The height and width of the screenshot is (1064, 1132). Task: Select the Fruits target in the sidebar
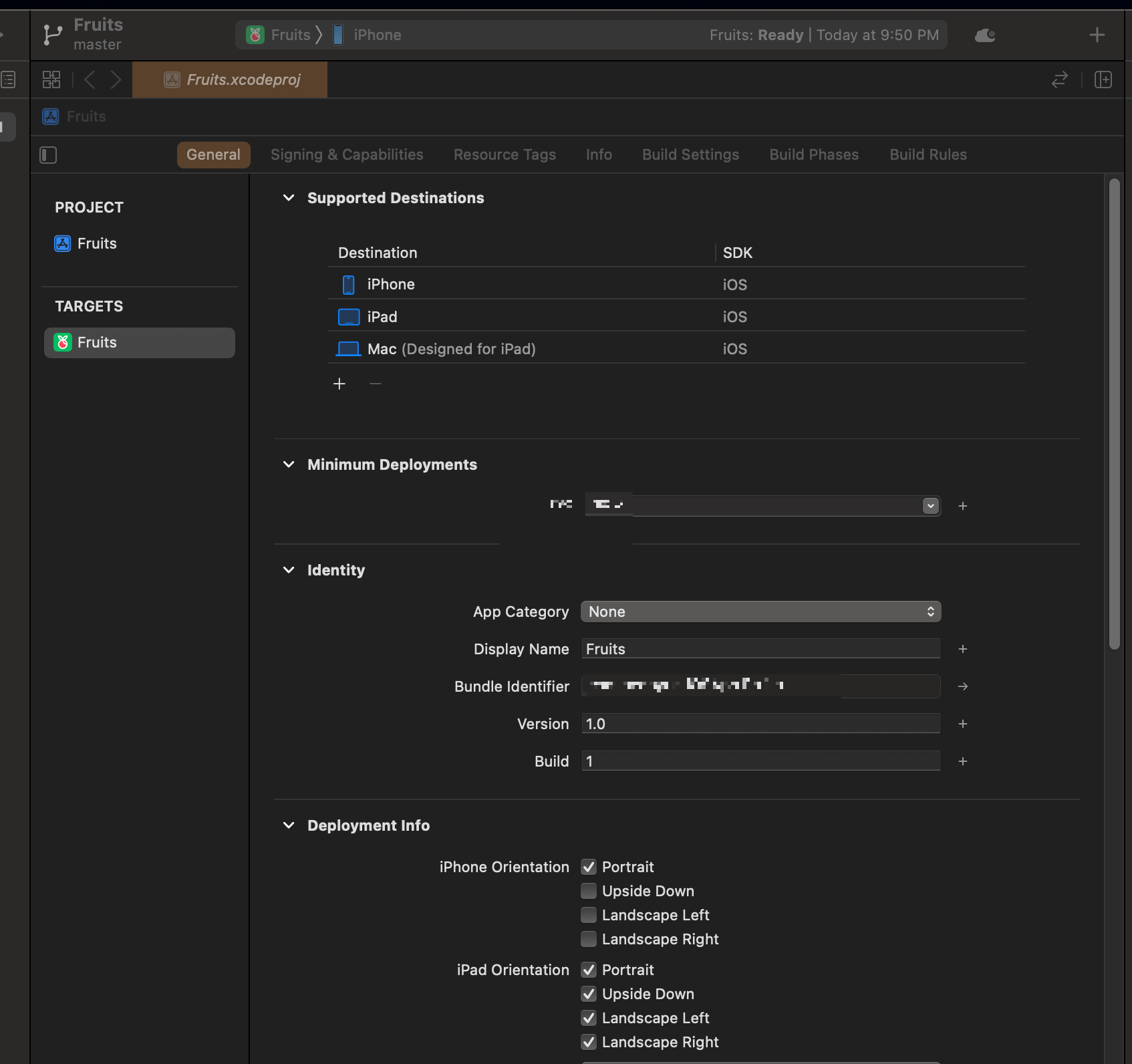pos(140,342)
